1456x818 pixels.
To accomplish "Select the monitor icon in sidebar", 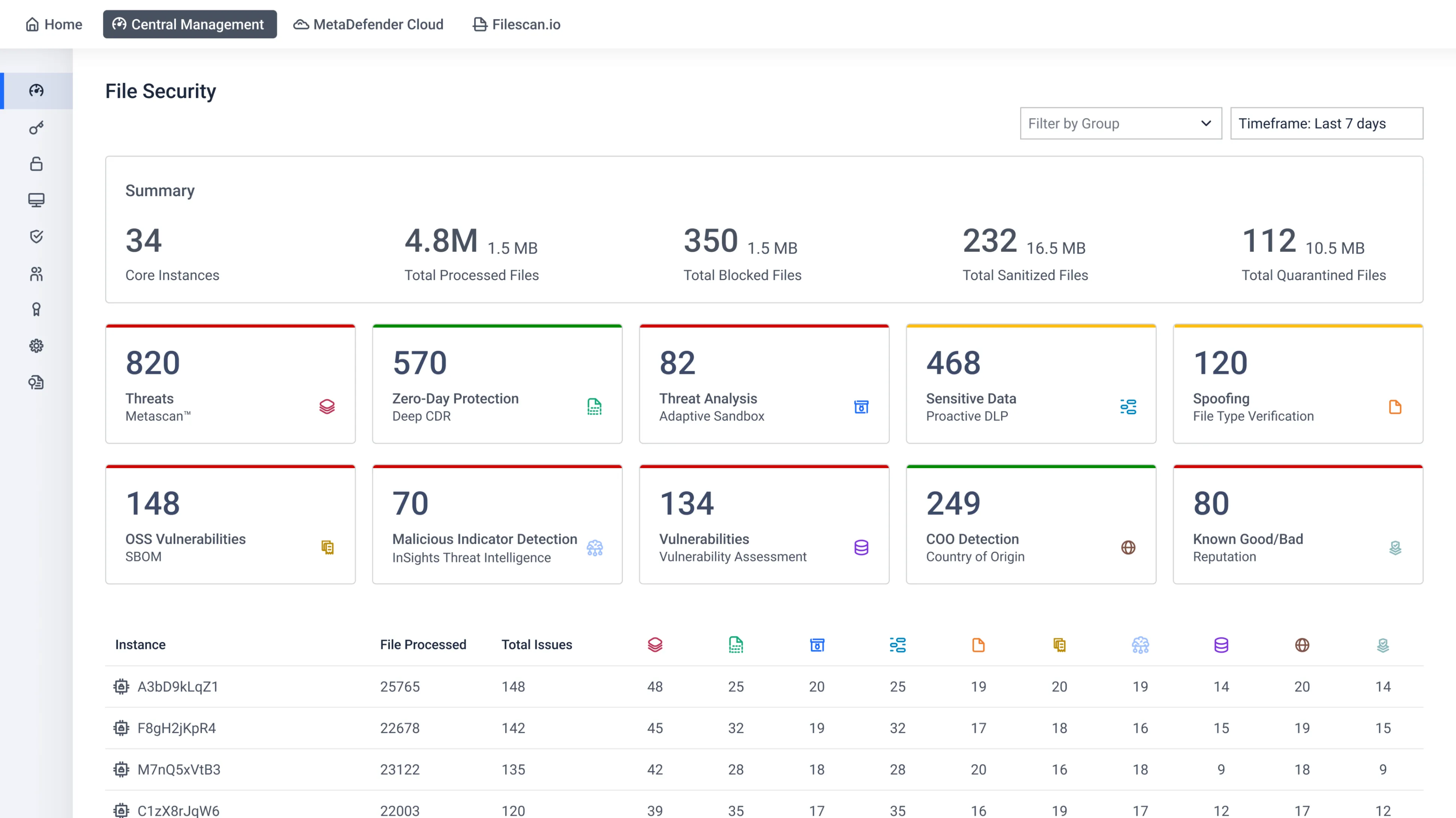I will click(x=36, y=200).
